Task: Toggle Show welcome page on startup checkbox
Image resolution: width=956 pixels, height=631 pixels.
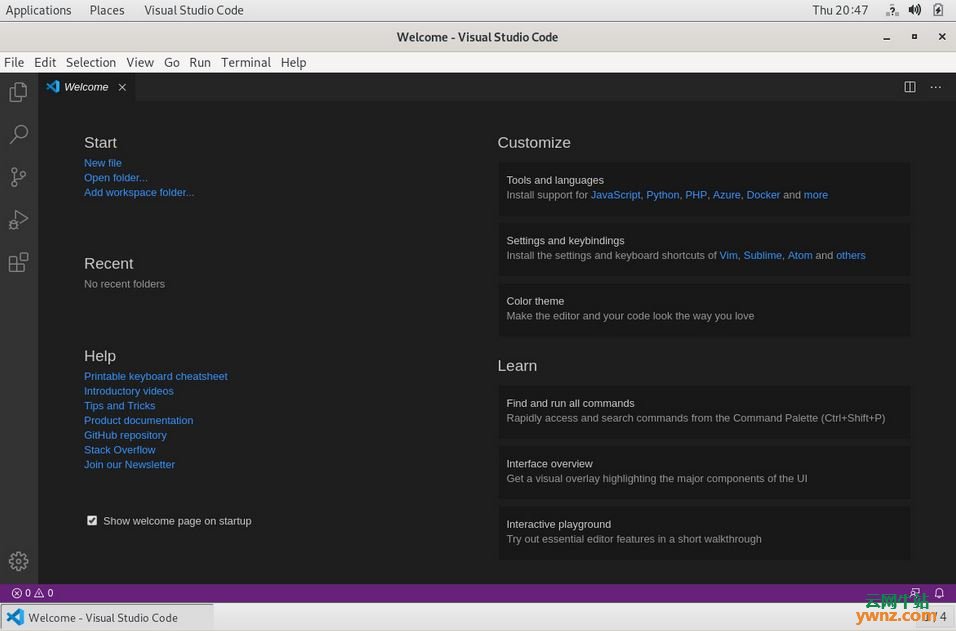Action: click(x=91, y=521)
